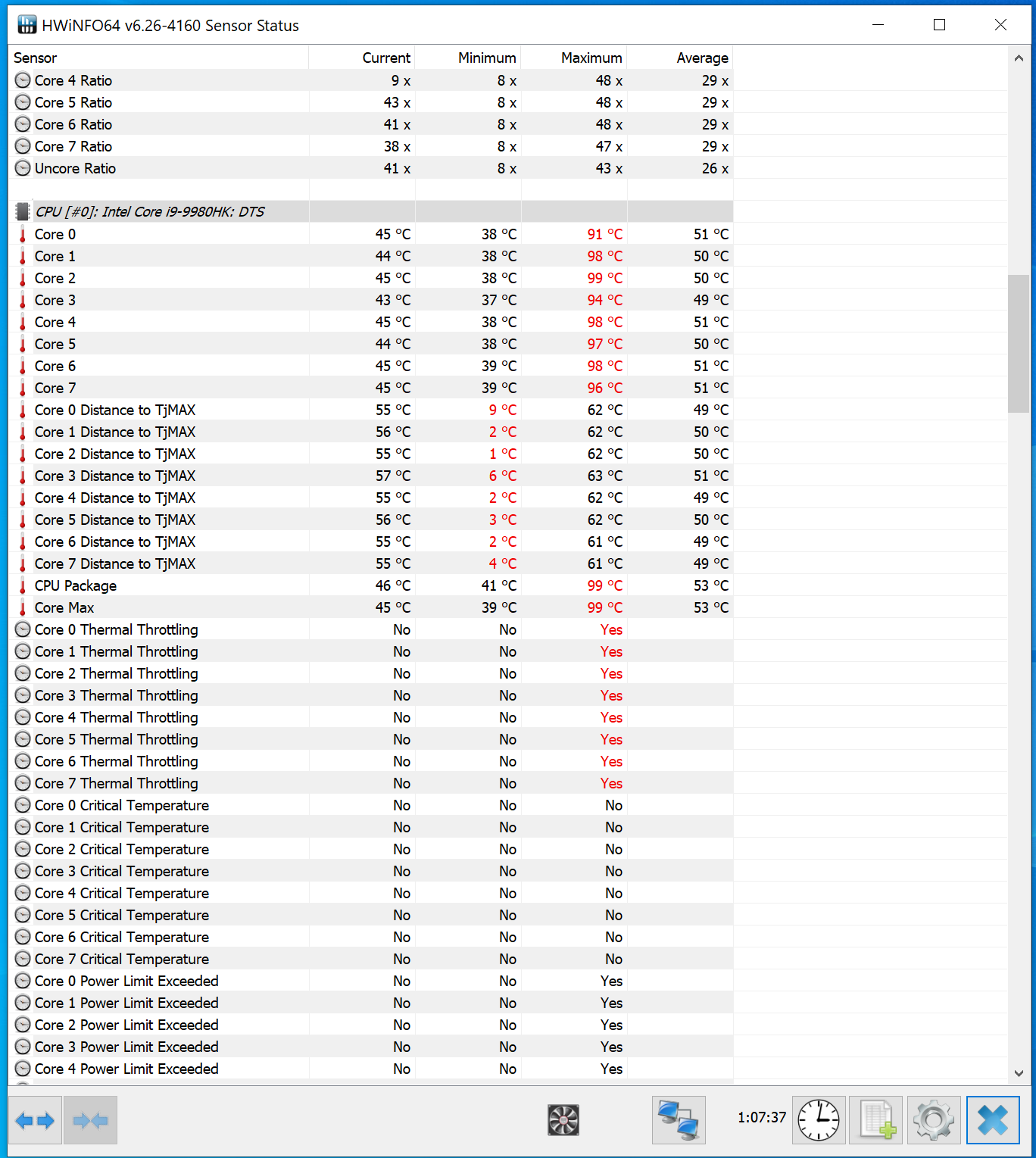
Task: Click thermometer icon beside Core 3 Distance to TjMAX
Action: point(23,476)
